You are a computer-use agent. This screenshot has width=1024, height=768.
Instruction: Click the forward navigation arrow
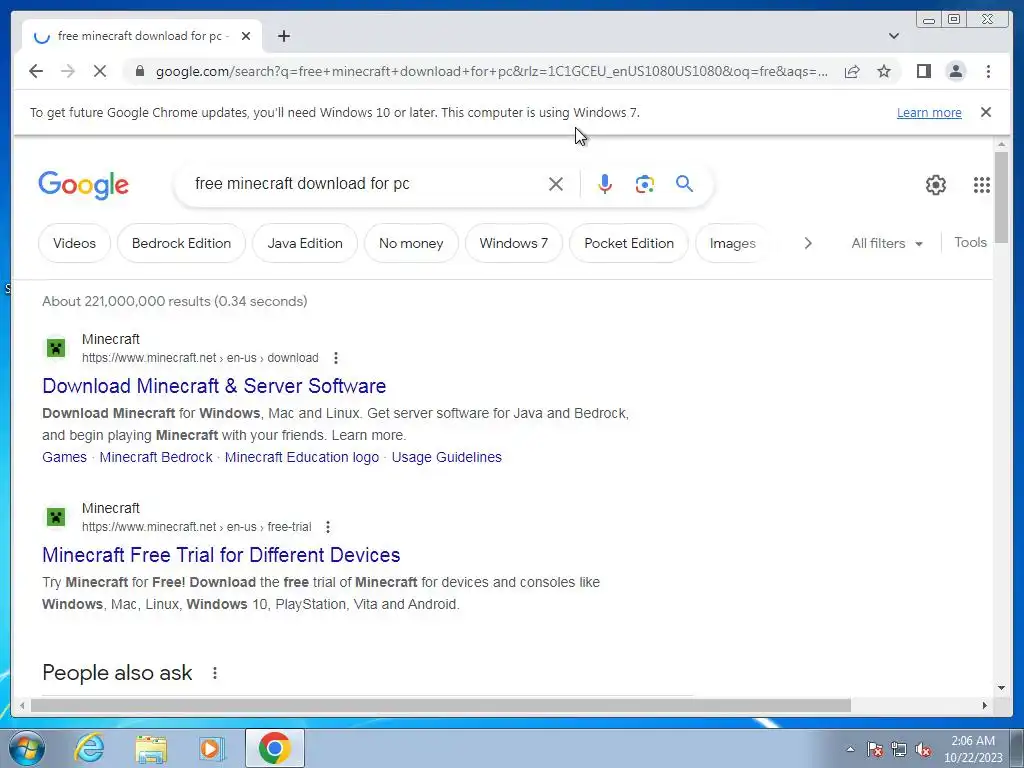pyautogui.click(x=68, y=71)
